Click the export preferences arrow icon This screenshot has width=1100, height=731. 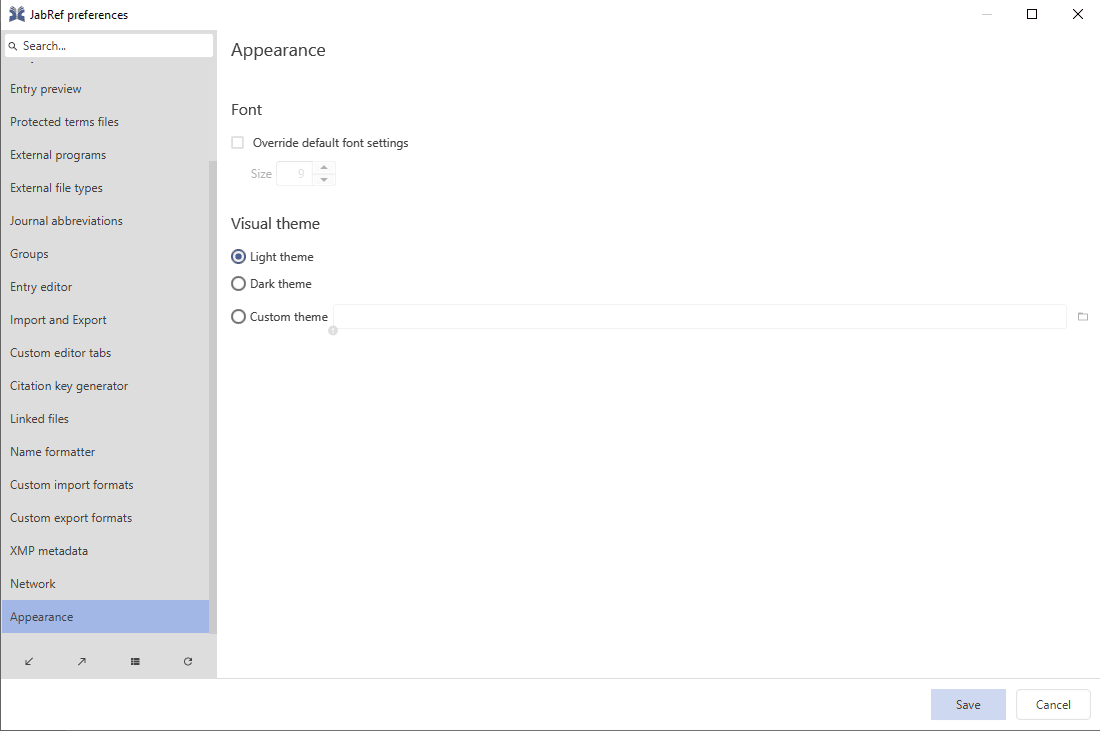pos(82,661)
